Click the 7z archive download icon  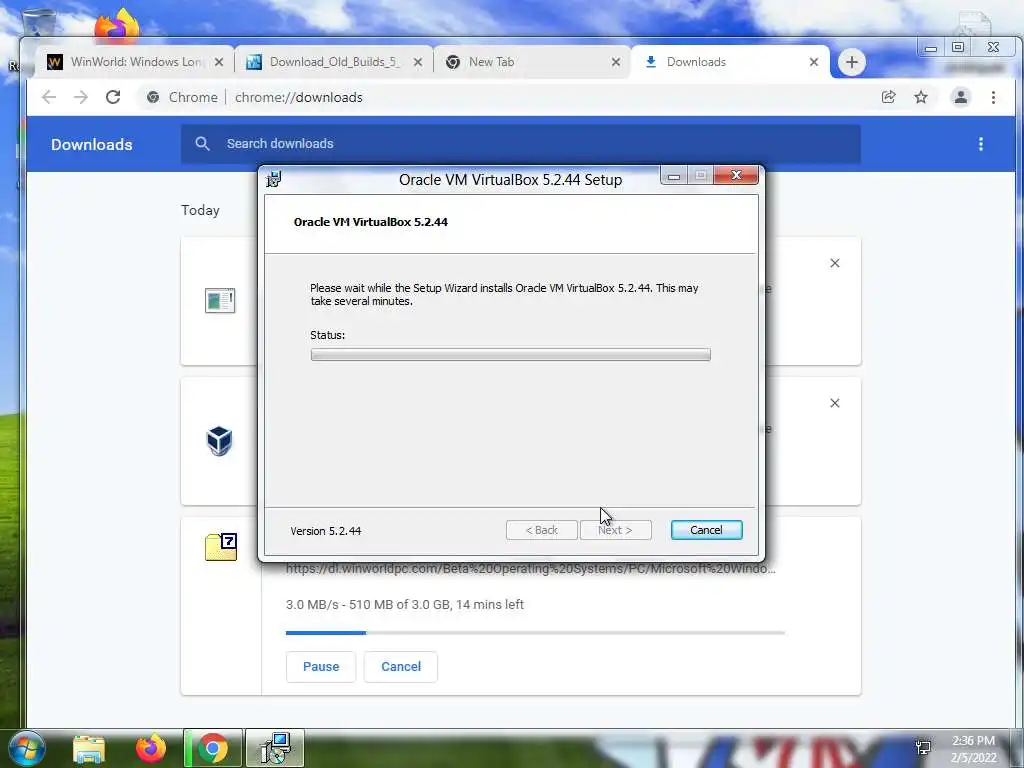(x=221, y=547)
